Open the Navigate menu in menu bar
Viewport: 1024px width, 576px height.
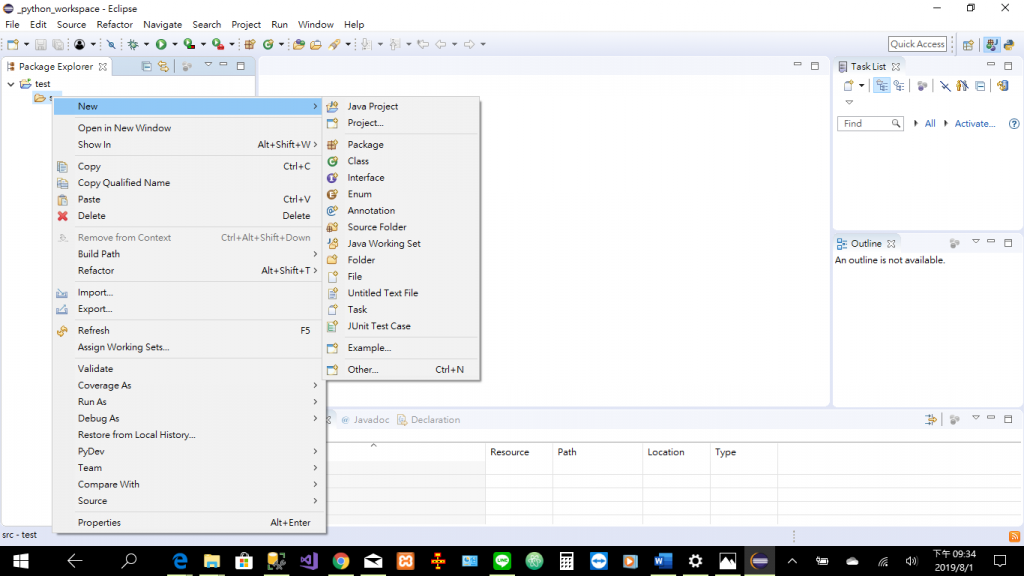163,24
